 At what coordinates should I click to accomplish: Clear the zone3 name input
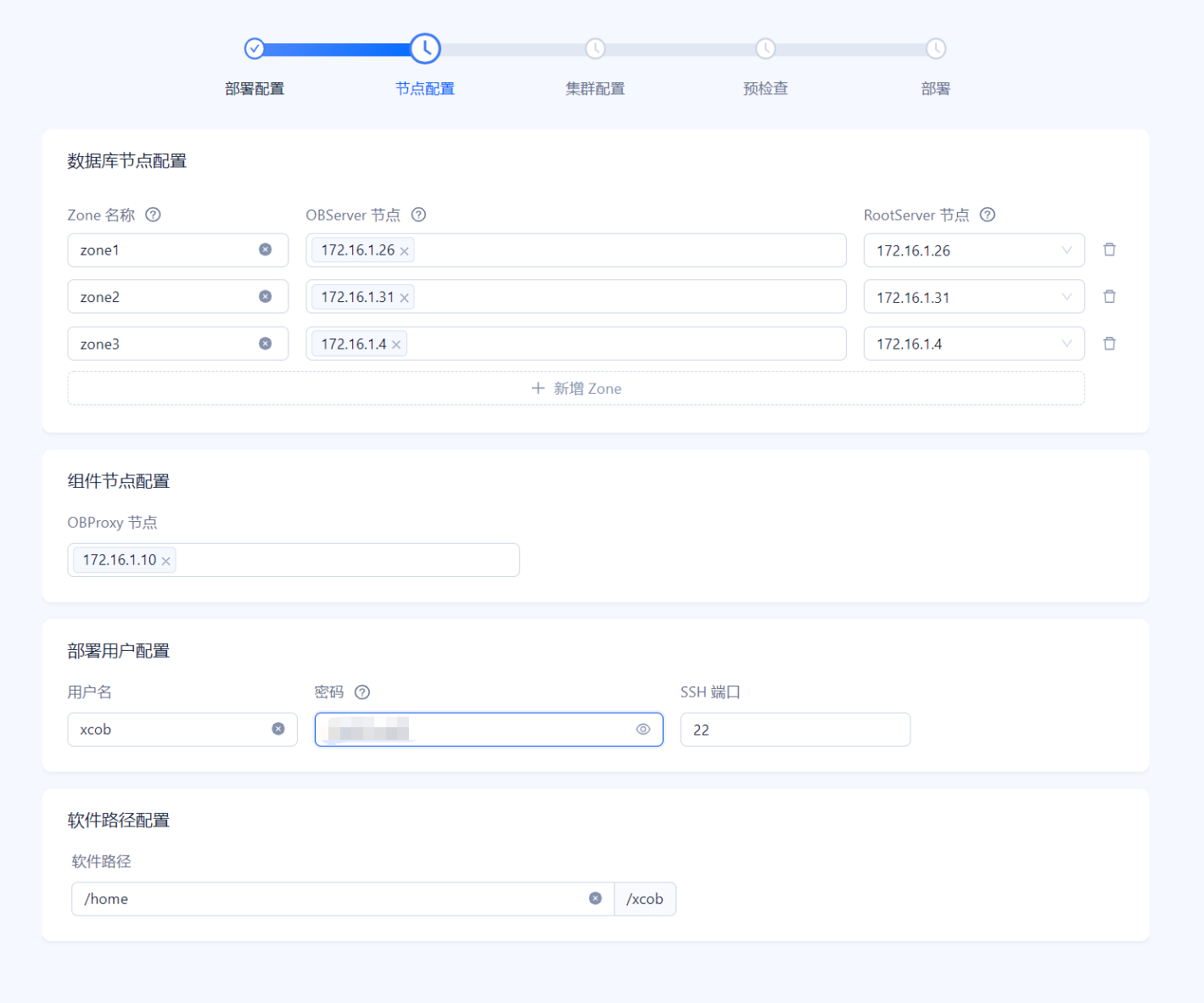coord(266,344)
